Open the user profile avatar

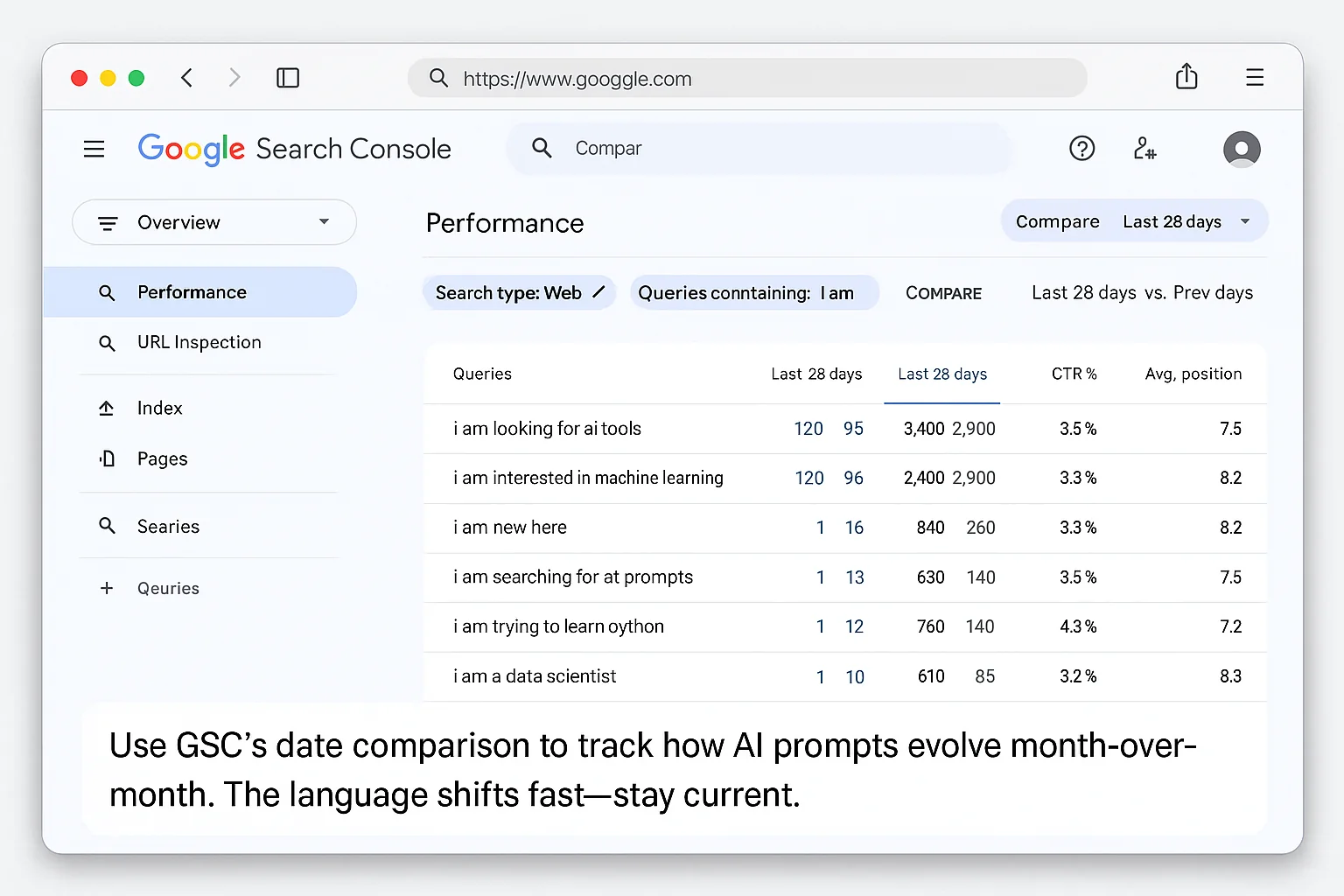click(x=1242, y=149)
